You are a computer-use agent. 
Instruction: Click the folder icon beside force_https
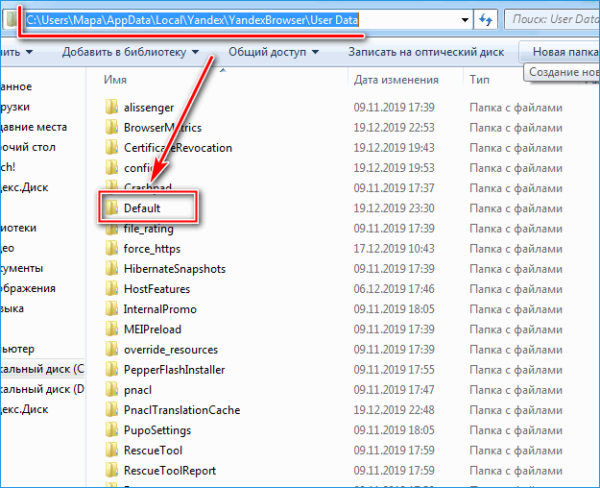[111, 248]
